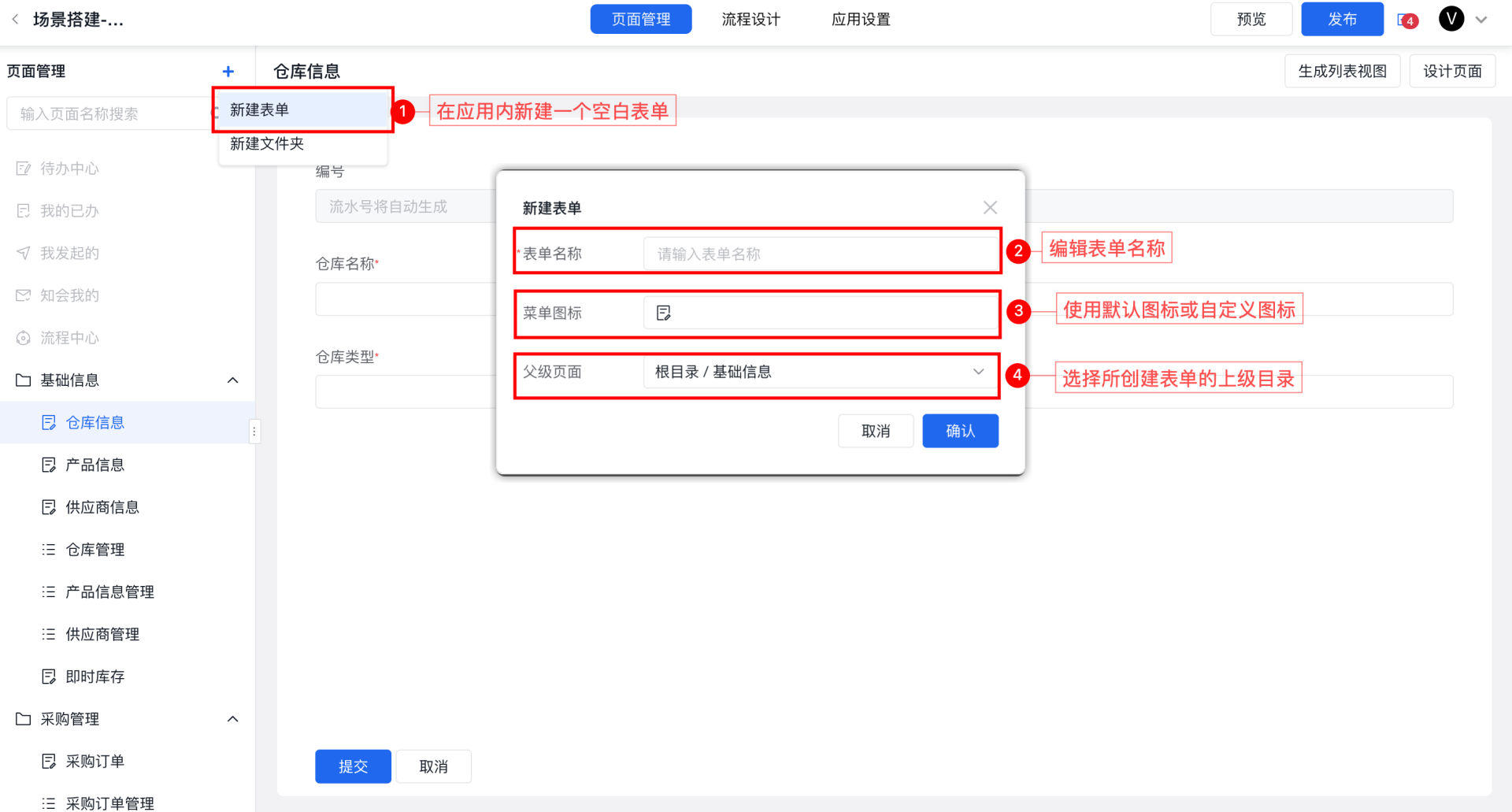Click the 确认 button in dialog

click(x=960, y=431)
